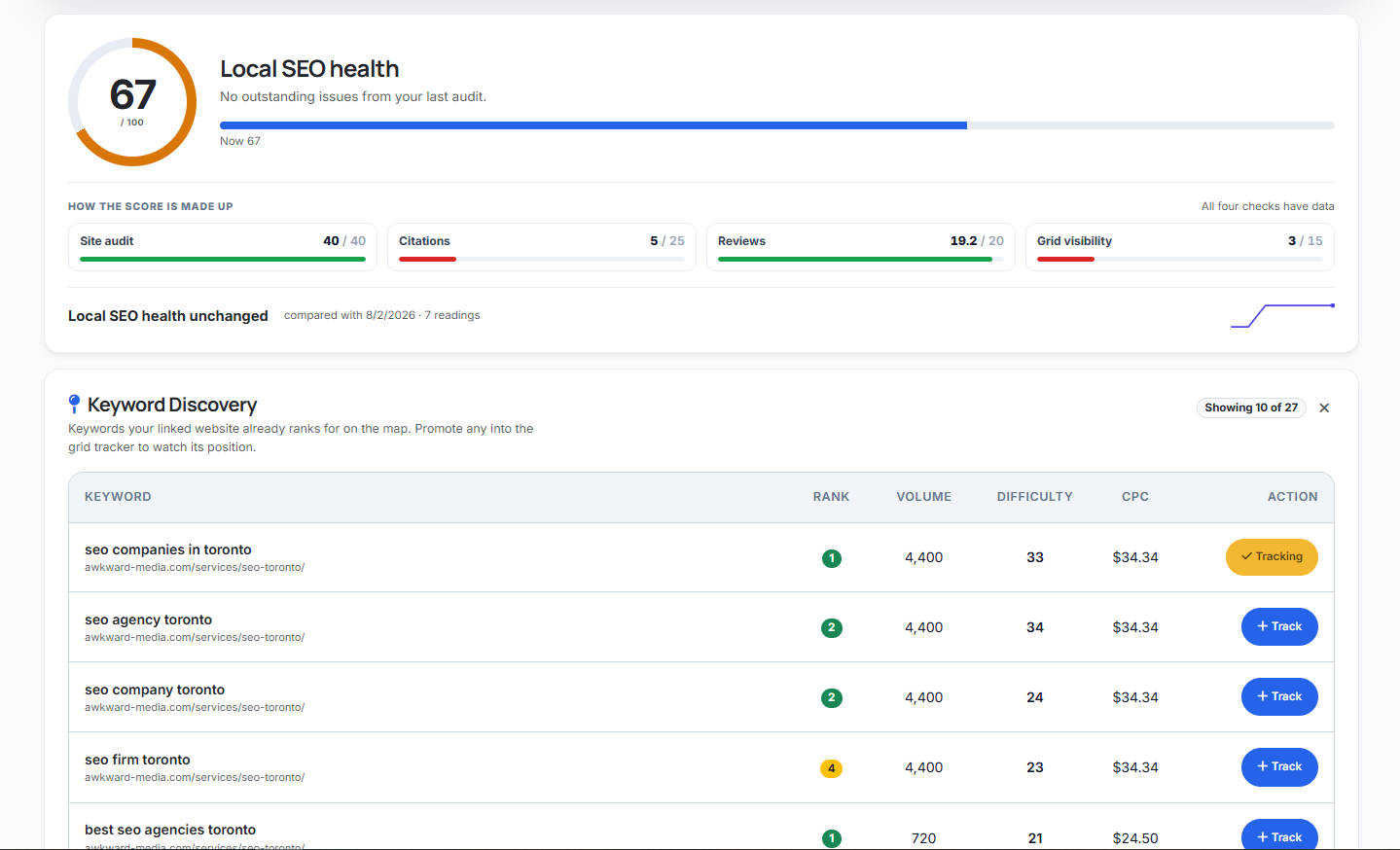Click the ACTION column header
1400x850 pixels.
tap(1292, 497)
